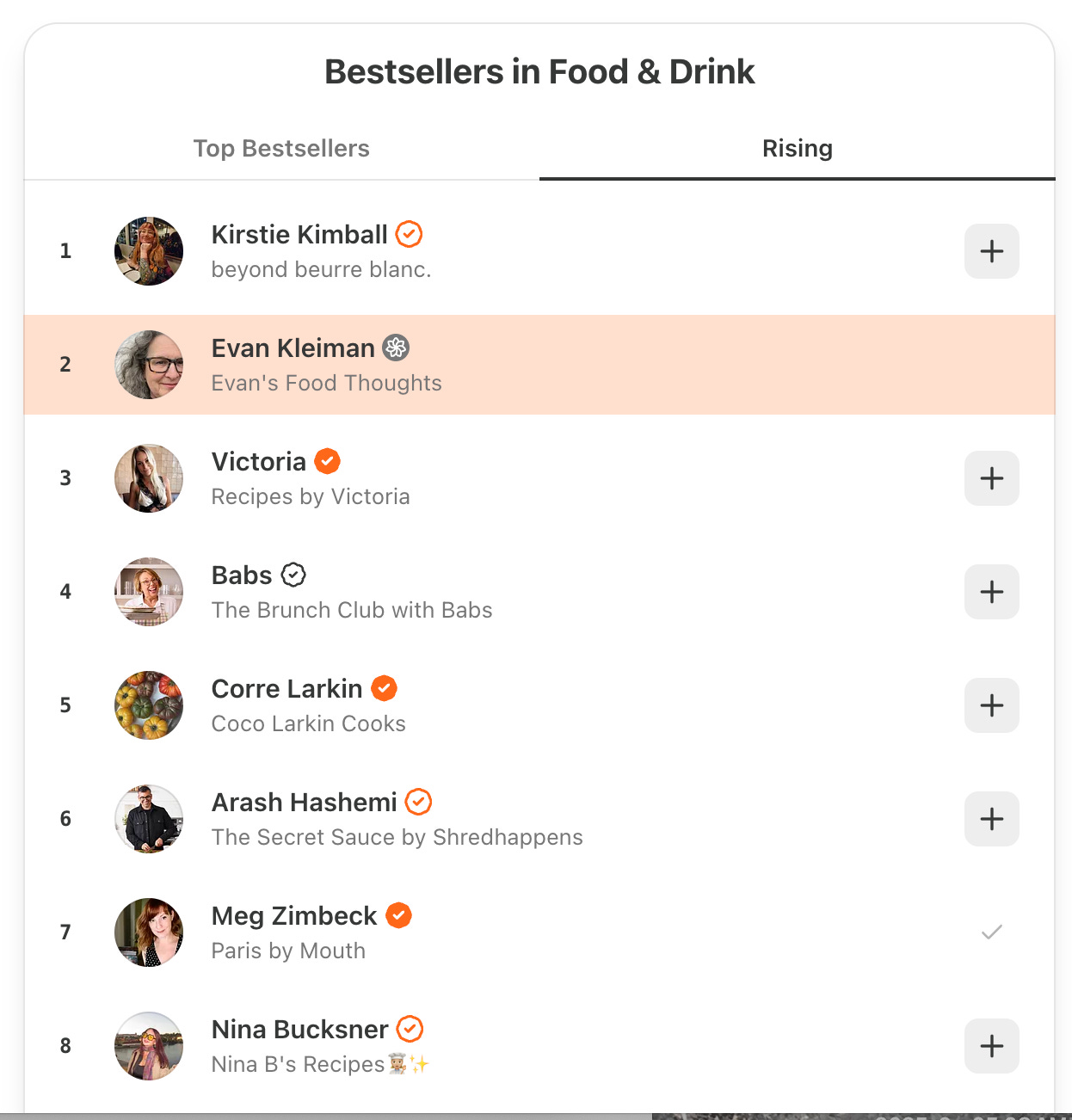Toggle the checkmark for Meg Zimbeck
1072x1120 pixels.
pos(991,932)
